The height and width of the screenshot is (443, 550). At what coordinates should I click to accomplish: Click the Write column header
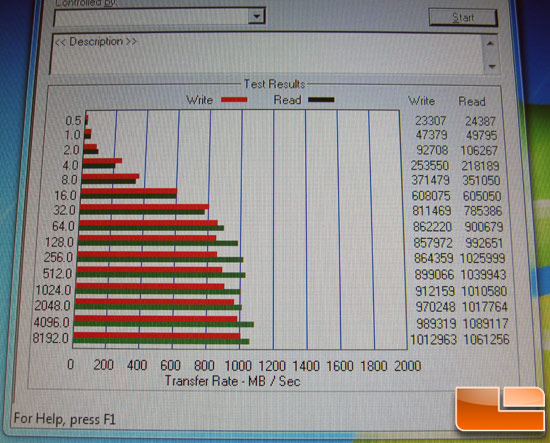[x=421, y=101]
